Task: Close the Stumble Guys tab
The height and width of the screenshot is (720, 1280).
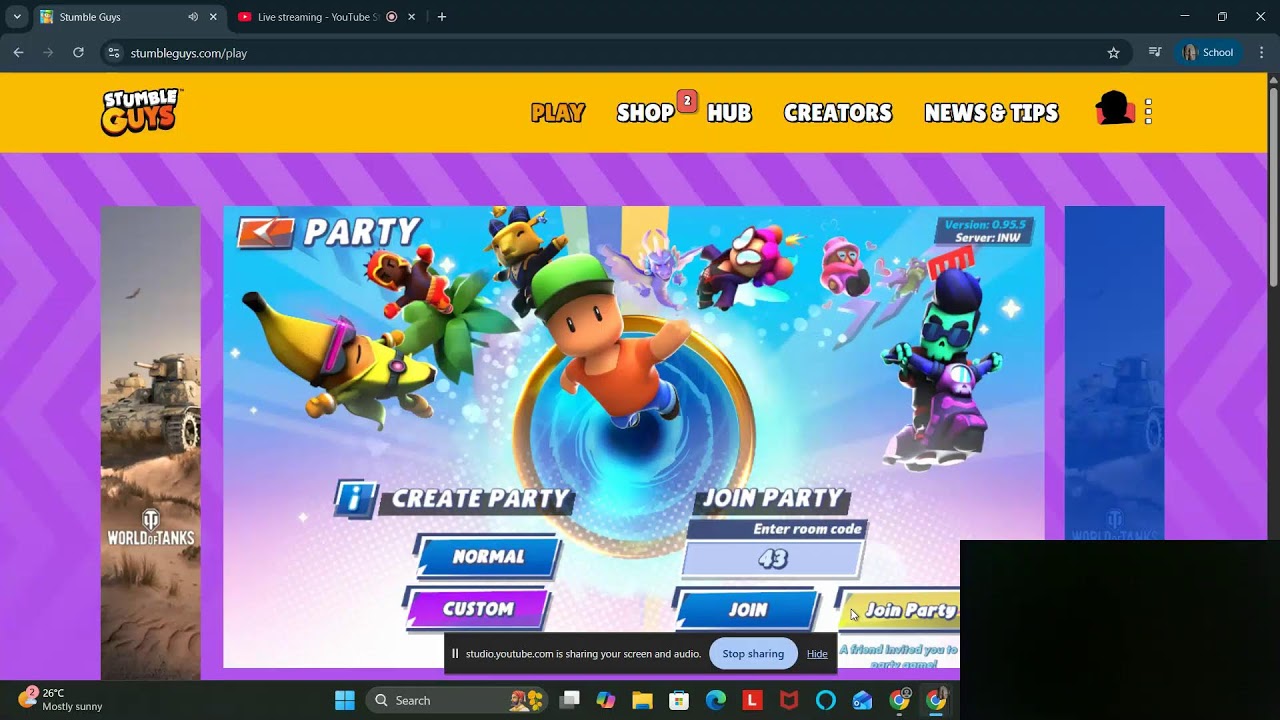Action: pos(213,17)
